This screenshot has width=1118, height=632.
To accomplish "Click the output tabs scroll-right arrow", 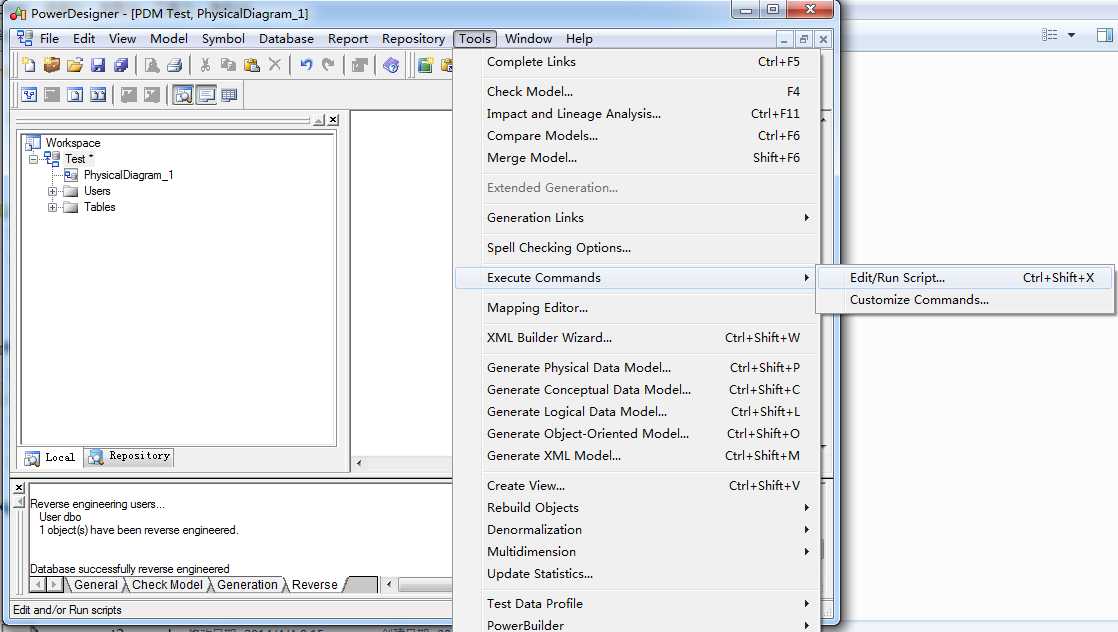I will click(x=53, y=585).
